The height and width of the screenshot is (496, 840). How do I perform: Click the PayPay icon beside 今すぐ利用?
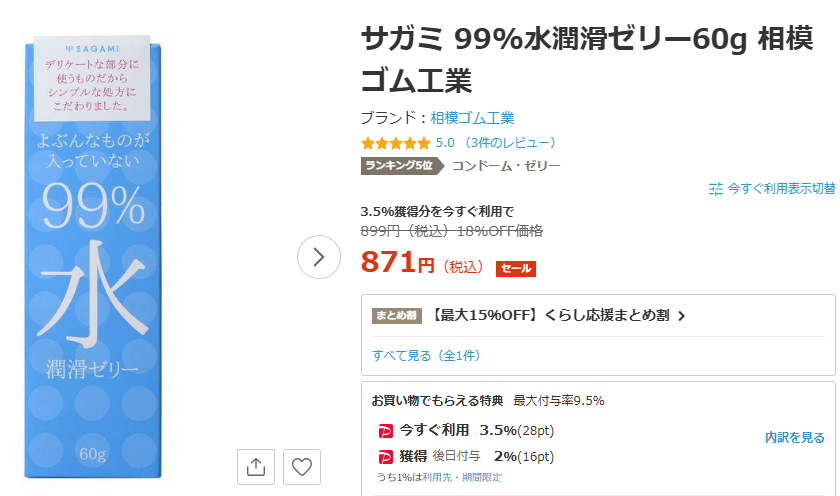click(x=386, y=431)
